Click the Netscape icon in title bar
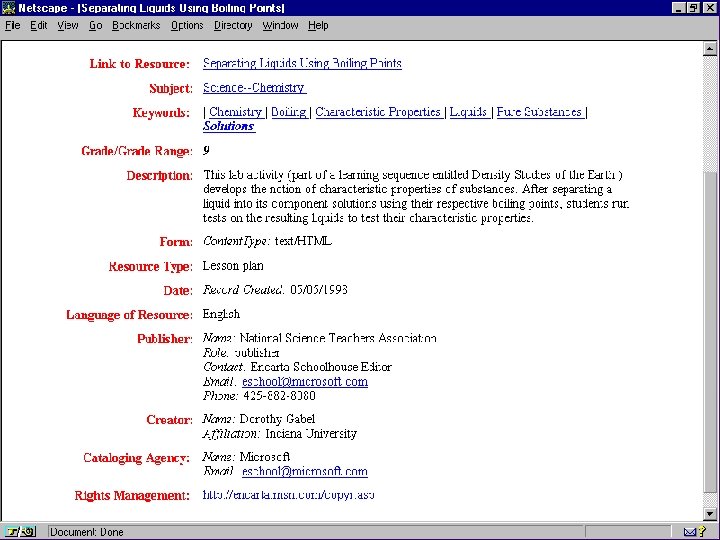720x540 pixels. [9, 8]
